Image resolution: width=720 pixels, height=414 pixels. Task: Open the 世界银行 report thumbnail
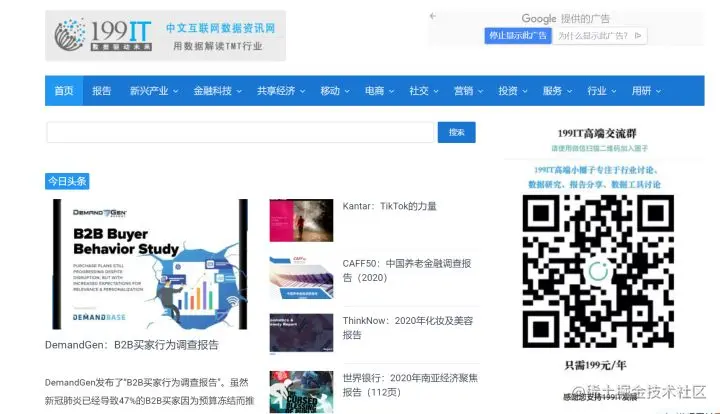click(x=301, y=392)
